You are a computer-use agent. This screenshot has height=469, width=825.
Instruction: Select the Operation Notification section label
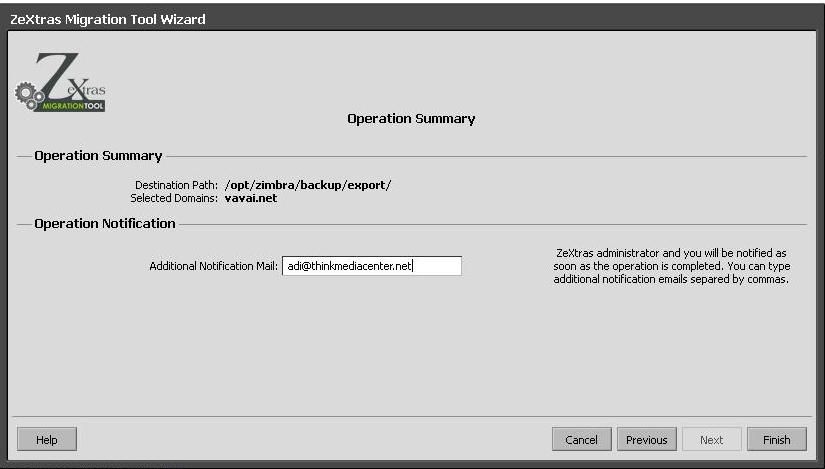[x=105, y=224]
